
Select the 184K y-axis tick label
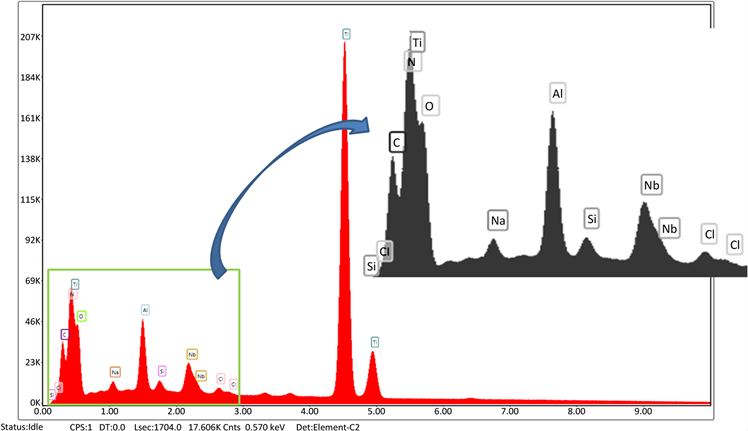coord(31,77)
